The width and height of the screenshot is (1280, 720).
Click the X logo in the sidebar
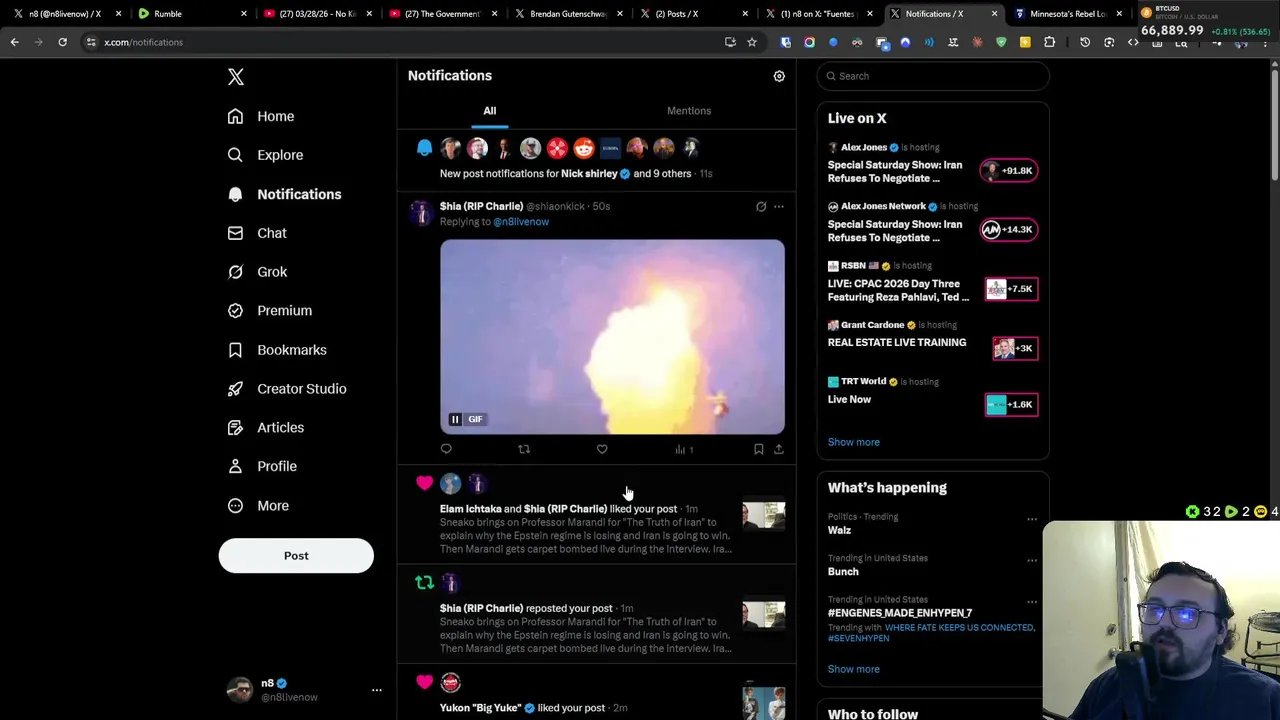(236, 77)
